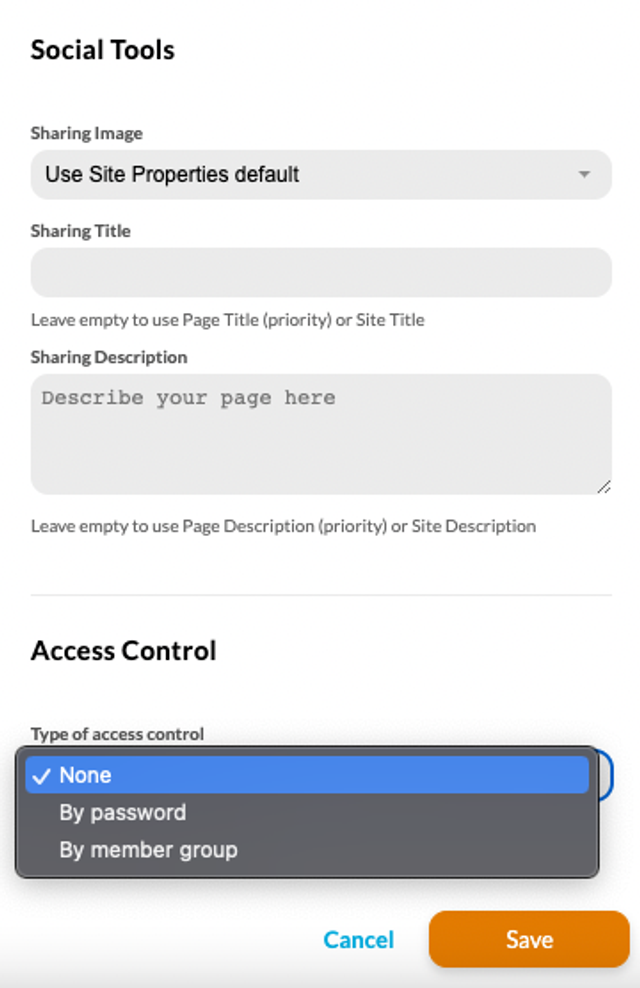Click the "Social Tools" section heading
The image size is (640, 988).
[x=103, y=50]
